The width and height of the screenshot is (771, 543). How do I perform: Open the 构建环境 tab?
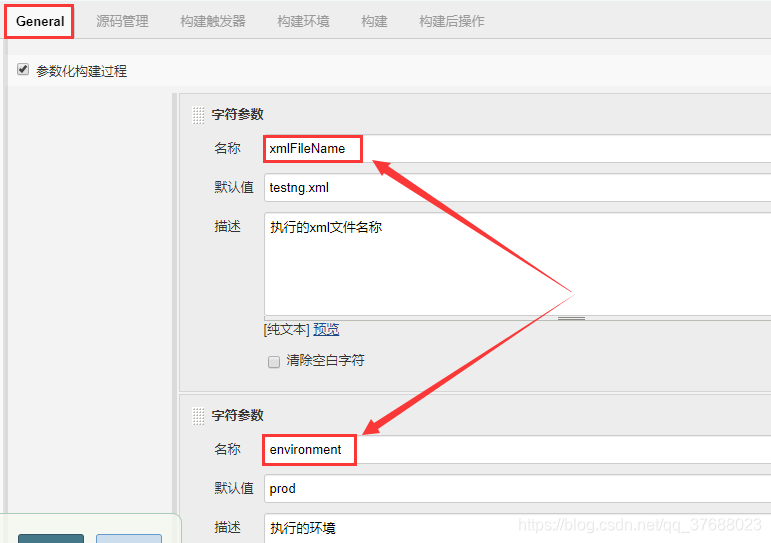[303, 21]
